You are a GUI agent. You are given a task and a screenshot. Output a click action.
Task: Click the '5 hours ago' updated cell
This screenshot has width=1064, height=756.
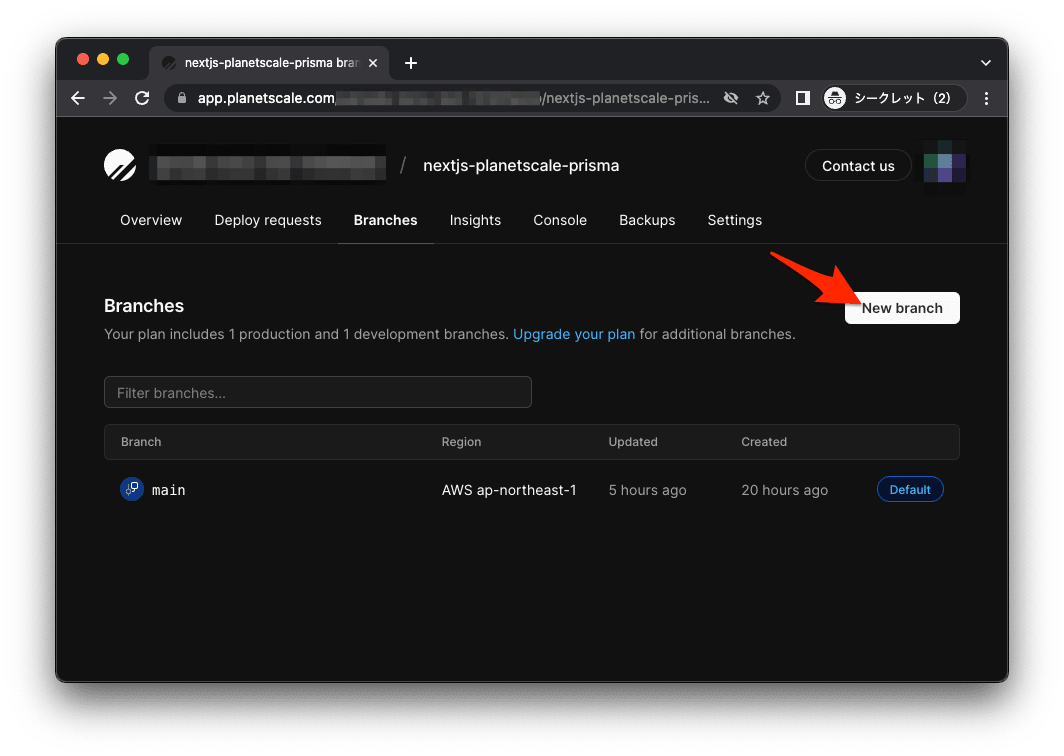(647, 490)
